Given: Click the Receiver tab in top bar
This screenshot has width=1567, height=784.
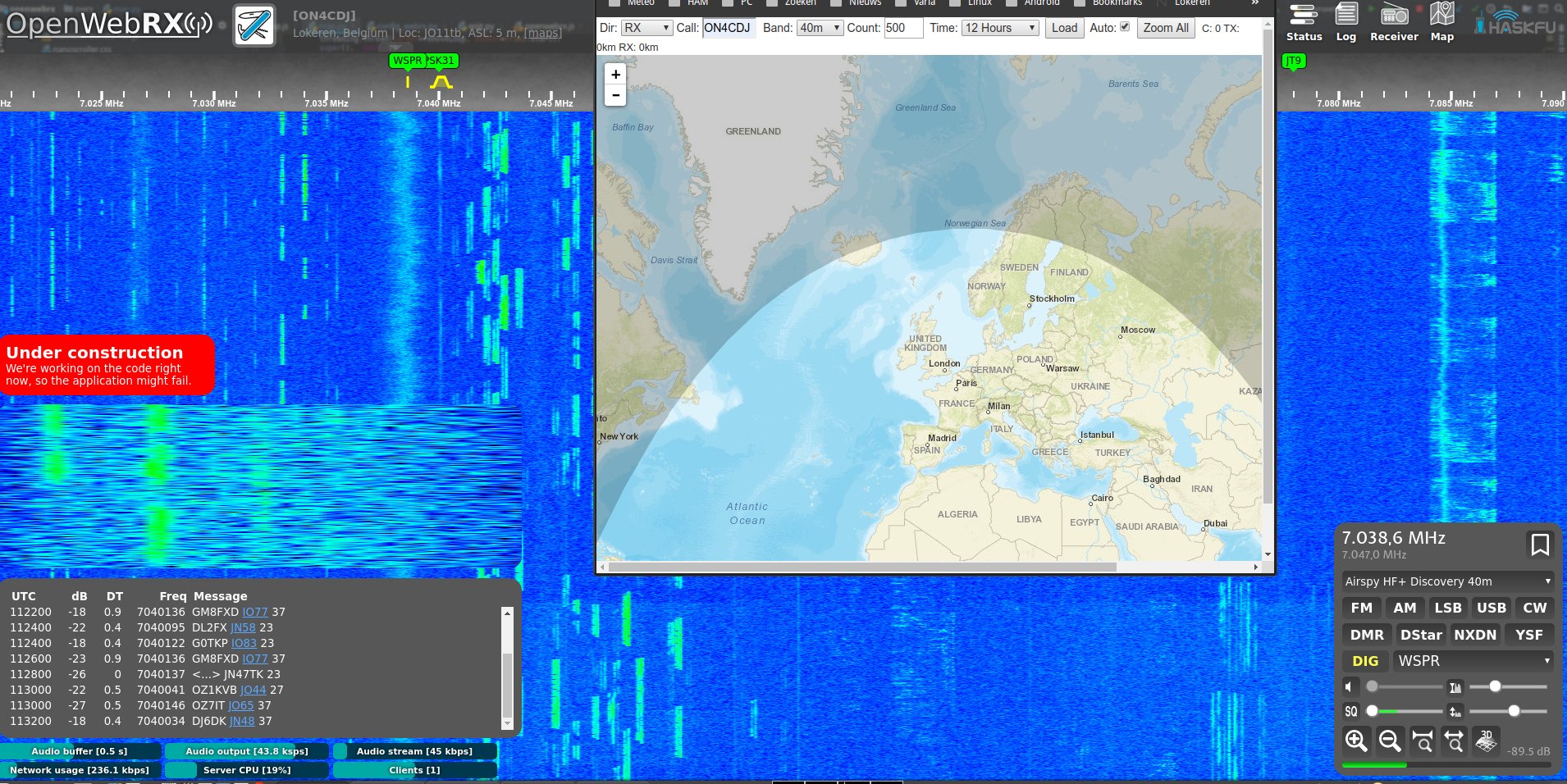Looking at the screenshot, I should [x=1393, y=22].
